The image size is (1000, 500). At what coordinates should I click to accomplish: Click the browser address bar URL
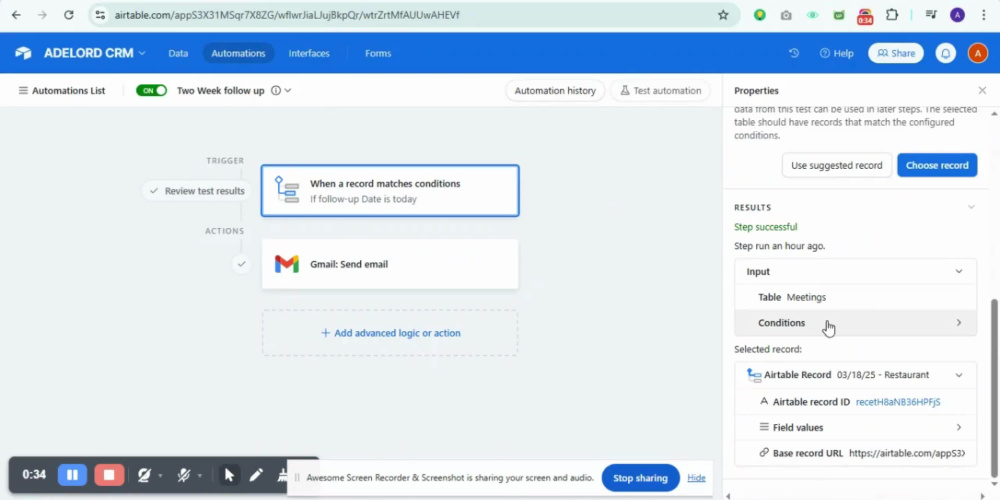coord(287,15)
